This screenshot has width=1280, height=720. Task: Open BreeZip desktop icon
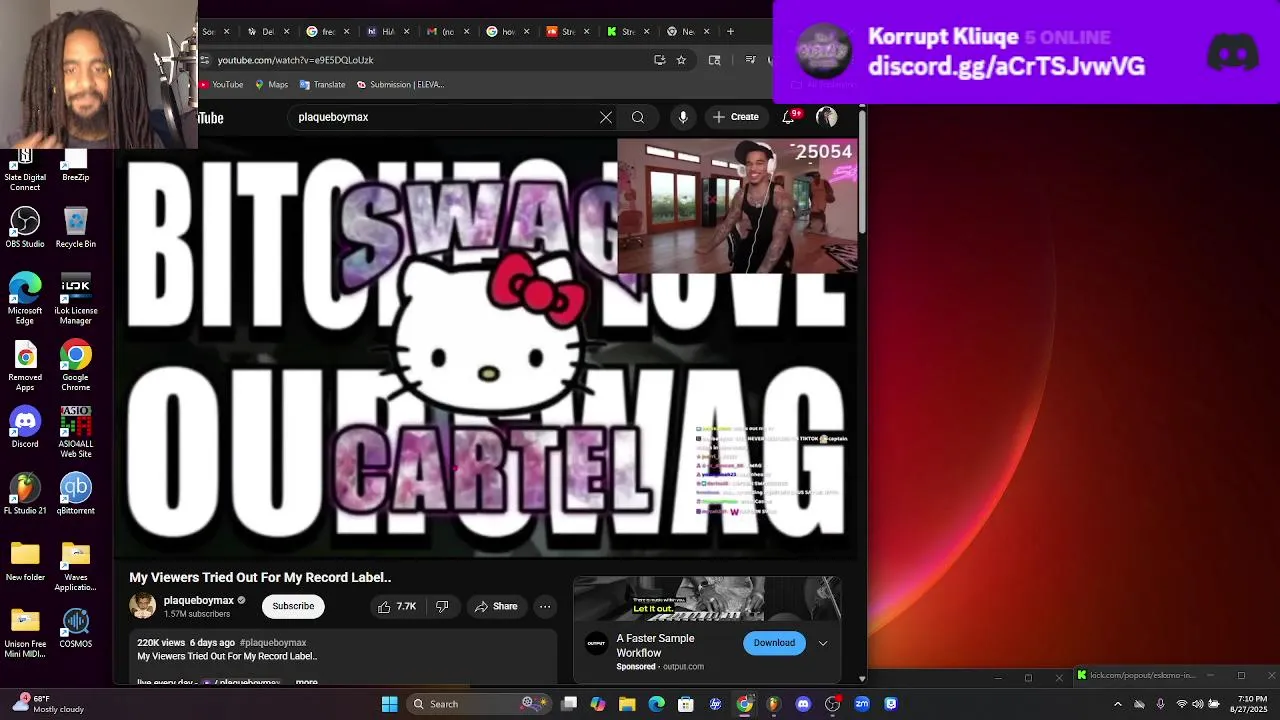[x=76, y=166]
